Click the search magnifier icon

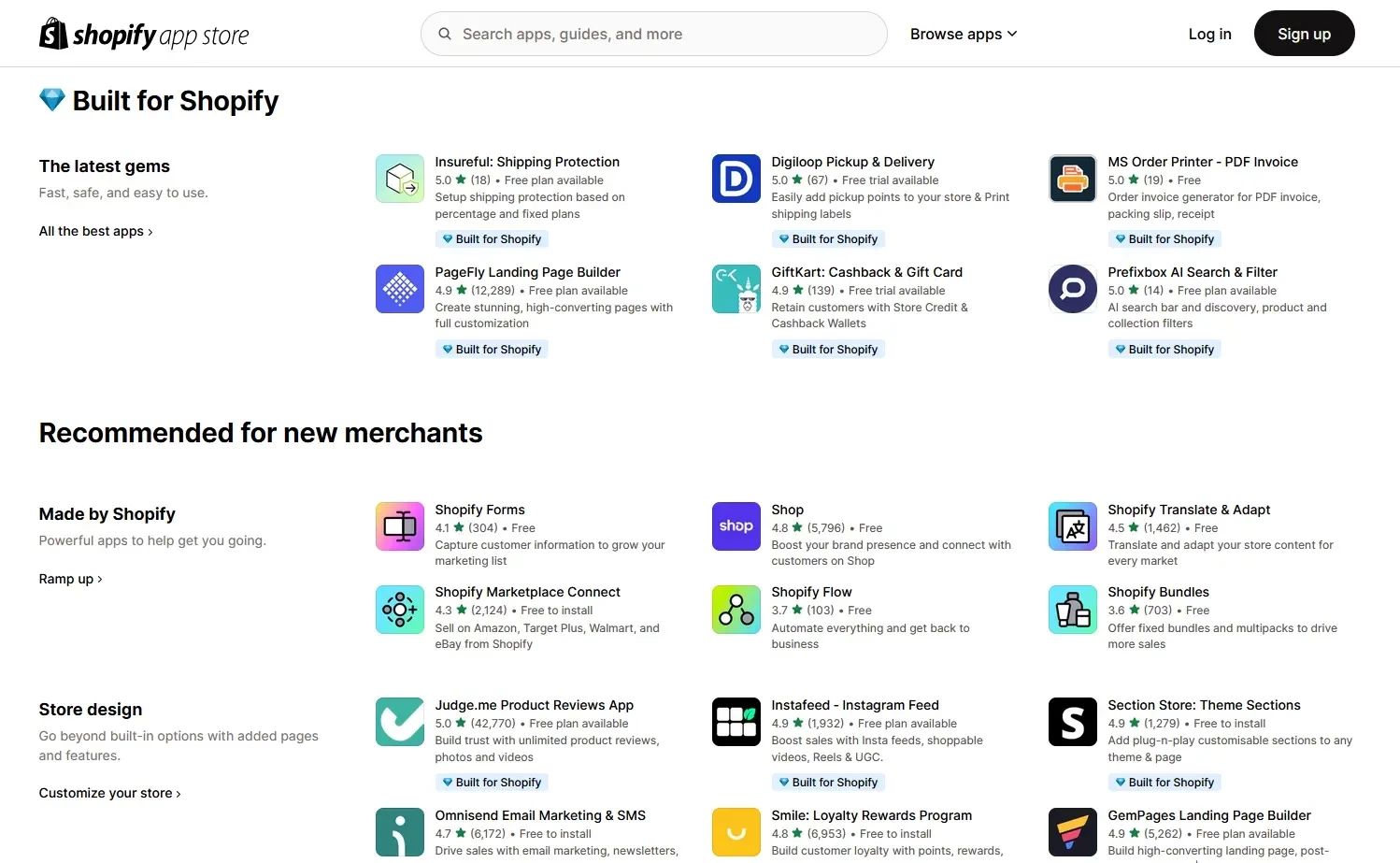(445, 34)
